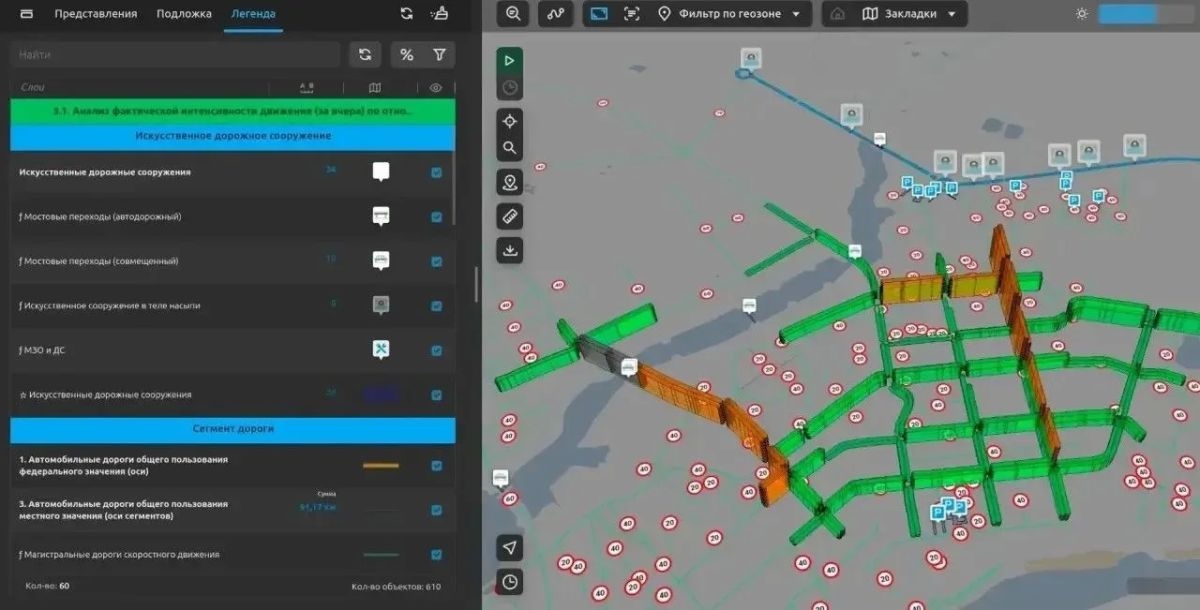Click symbol for 'Мостовые переходы (совмещенный)'
This screenshot has width=1200, height=610.
tap(380, 260)
